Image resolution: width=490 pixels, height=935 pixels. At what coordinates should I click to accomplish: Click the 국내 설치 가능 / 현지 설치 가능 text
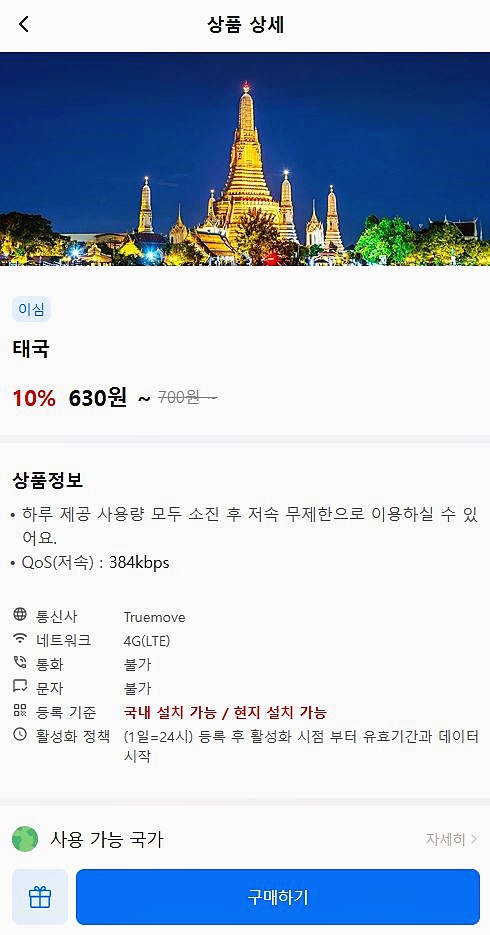[x=225, y=712]
